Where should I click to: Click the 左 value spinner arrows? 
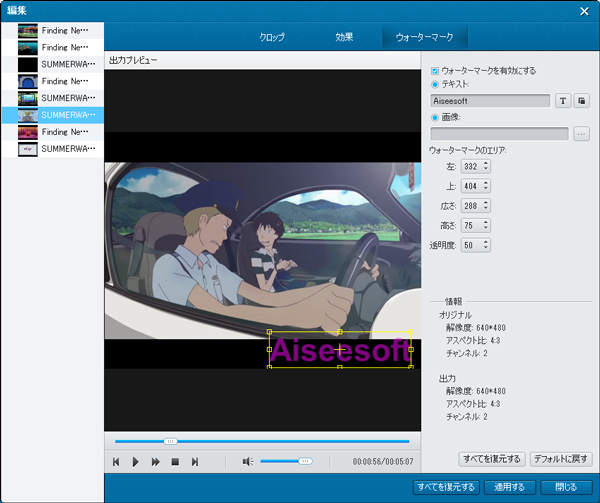pos(486,165)
